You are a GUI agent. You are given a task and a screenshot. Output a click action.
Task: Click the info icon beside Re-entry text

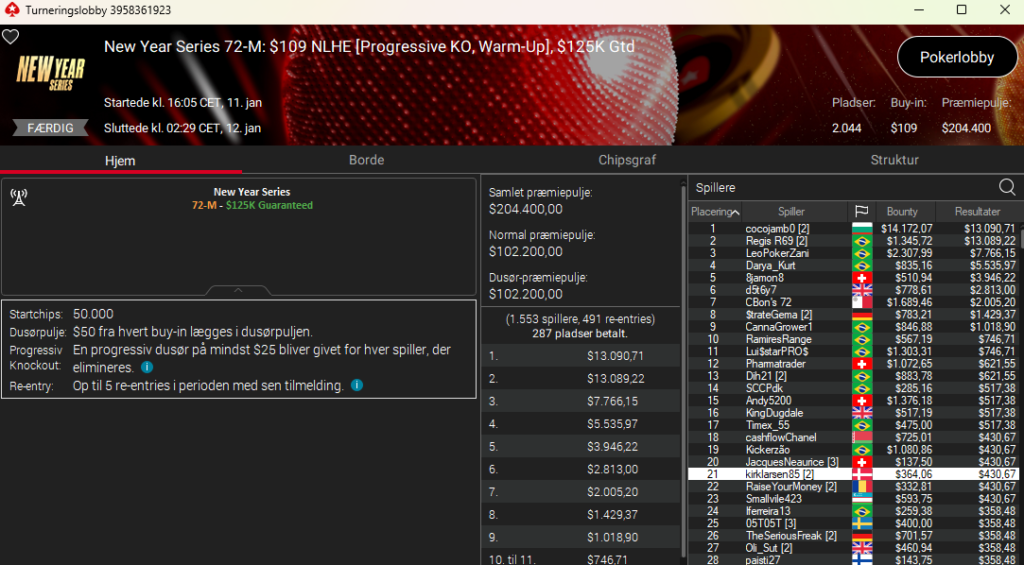click(x=357, y=385)
